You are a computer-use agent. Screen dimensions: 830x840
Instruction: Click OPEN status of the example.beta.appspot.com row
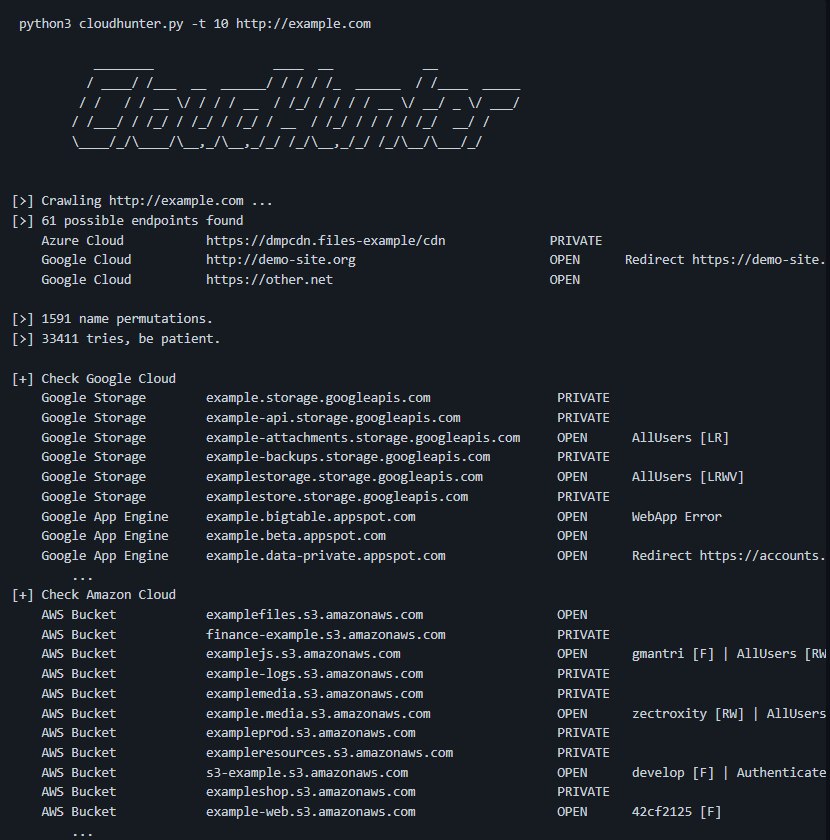pos(572,536)
